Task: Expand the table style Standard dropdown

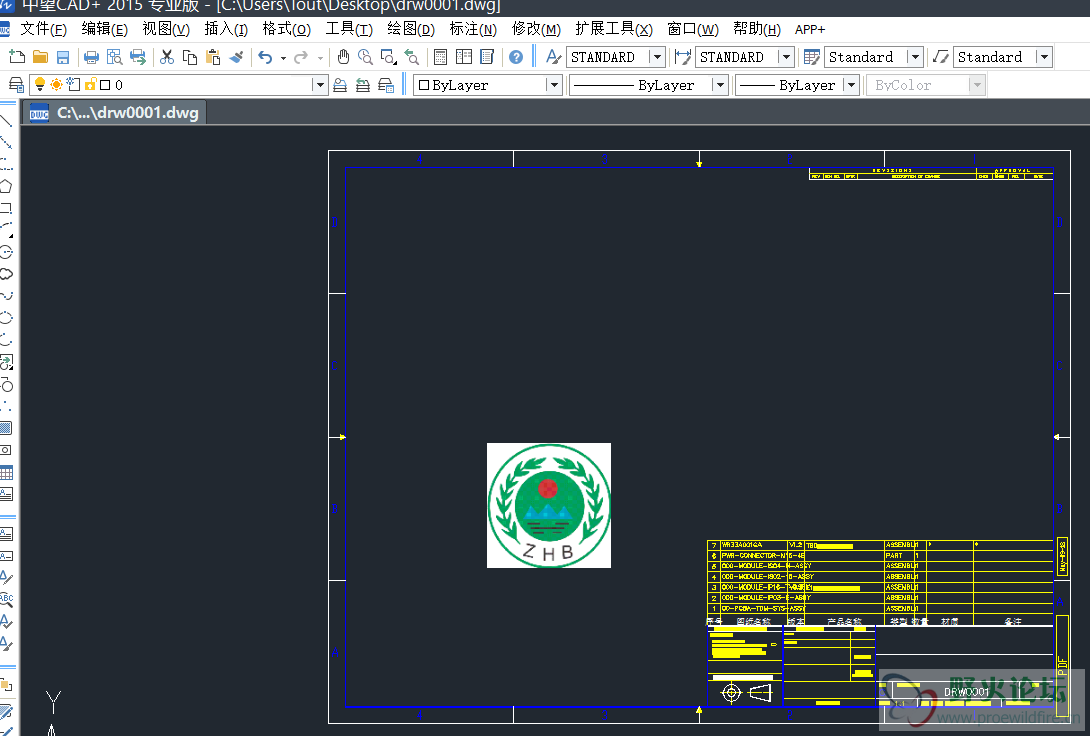Action: click(915, 57)
